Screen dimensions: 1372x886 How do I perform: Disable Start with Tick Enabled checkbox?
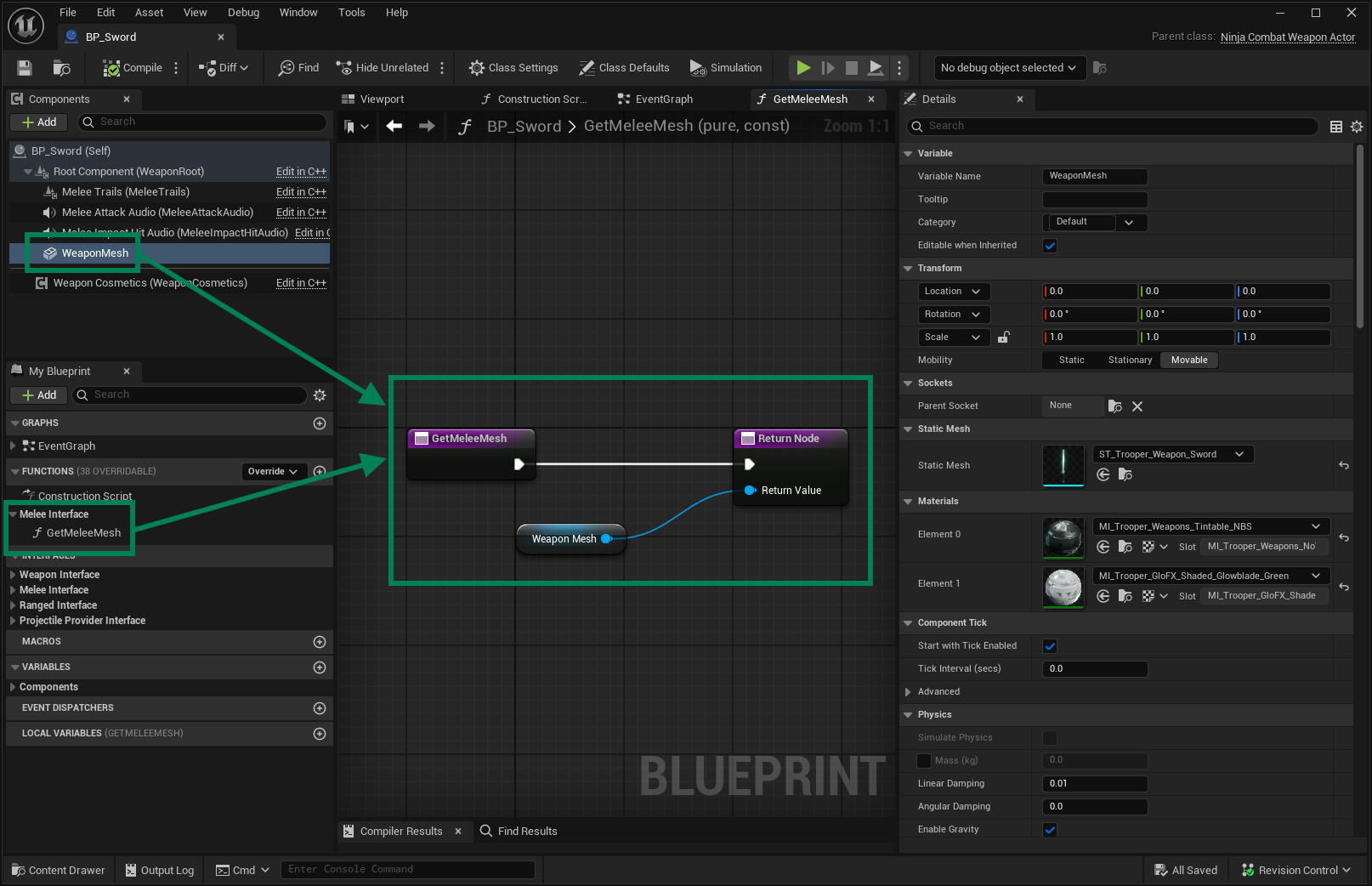click(1050, 646)
